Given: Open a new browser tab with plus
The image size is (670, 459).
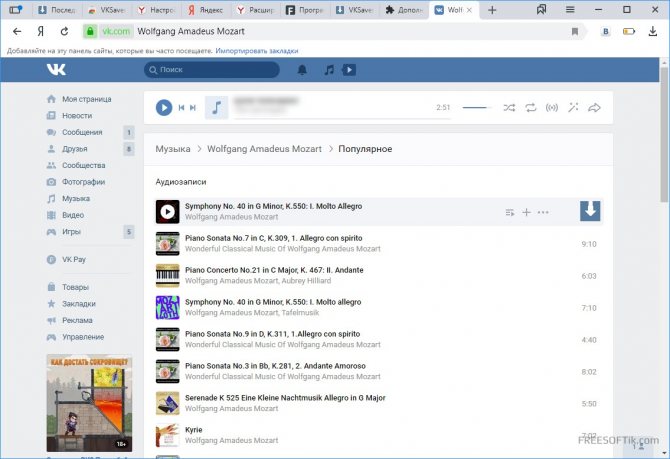Looking at the screenshot, I should click(x=492, y=10).
